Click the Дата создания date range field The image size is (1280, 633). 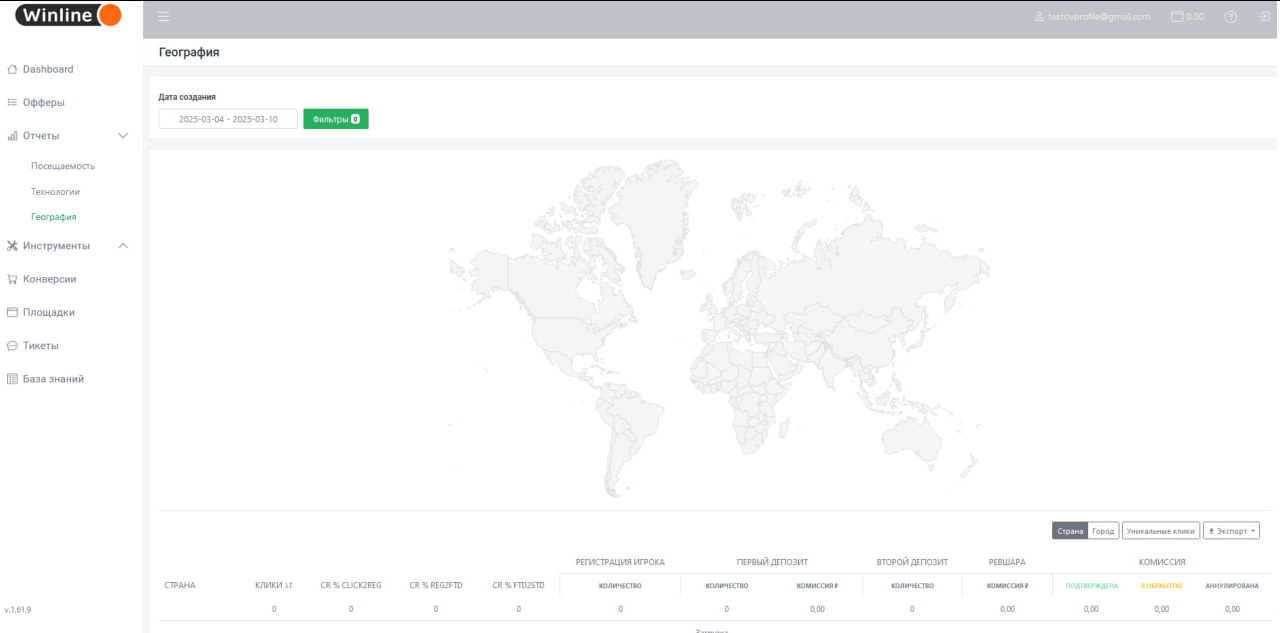click(x=228, y=119)
